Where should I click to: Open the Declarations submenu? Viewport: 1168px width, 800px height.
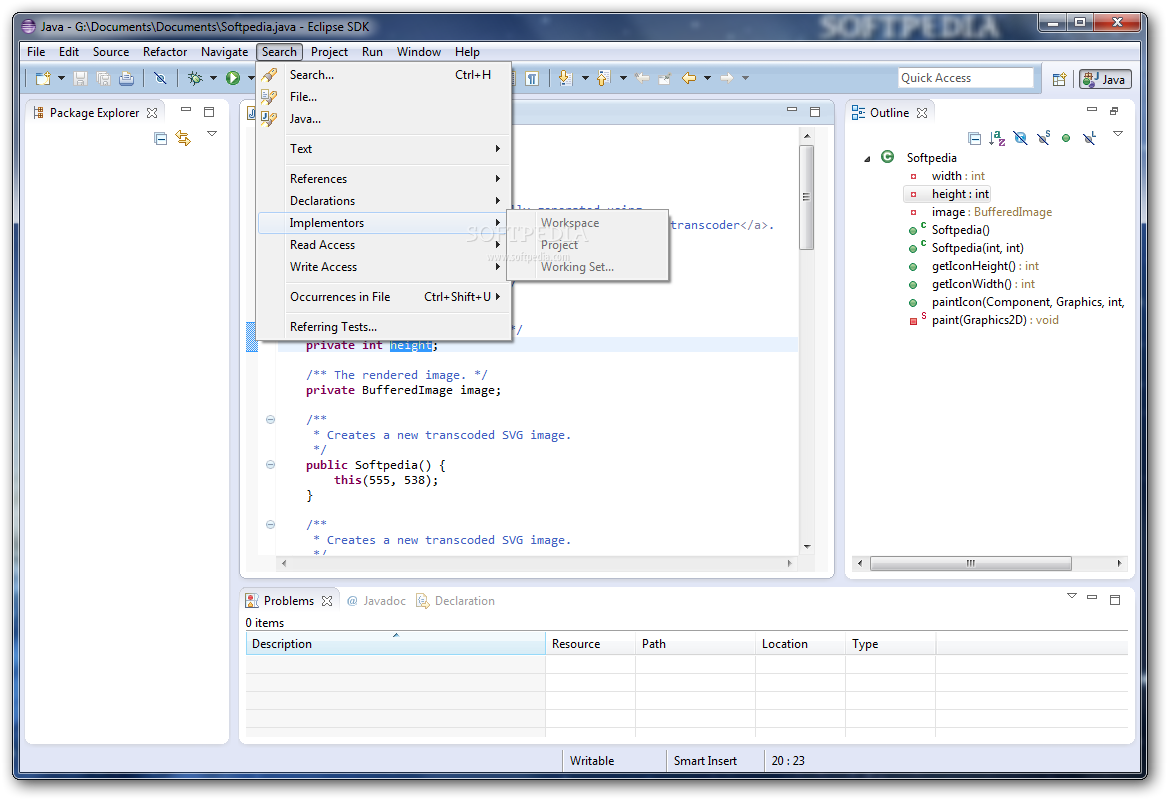click(384, 201)
